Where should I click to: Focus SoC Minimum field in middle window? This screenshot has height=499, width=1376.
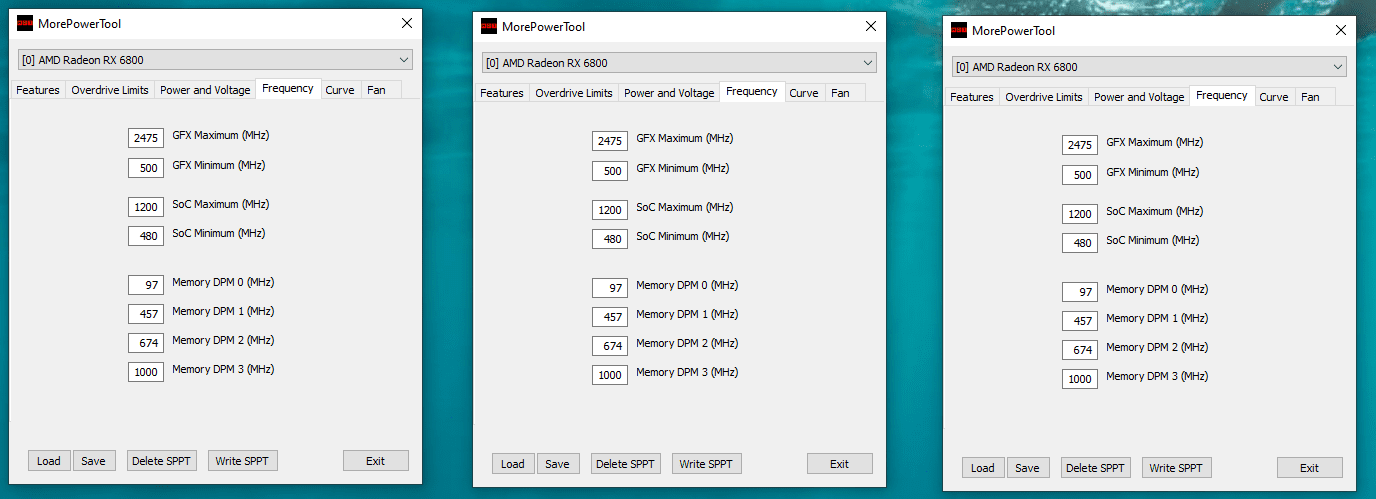[610, 238]
